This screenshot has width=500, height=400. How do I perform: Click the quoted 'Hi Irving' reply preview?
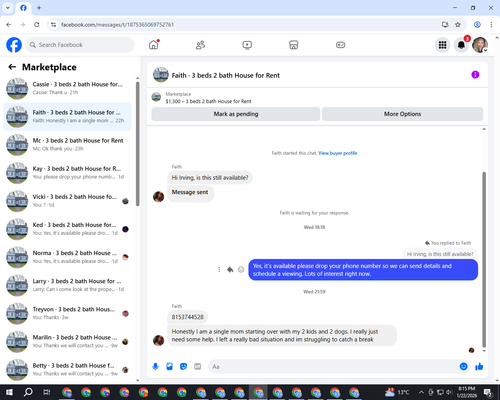[440, 254]
